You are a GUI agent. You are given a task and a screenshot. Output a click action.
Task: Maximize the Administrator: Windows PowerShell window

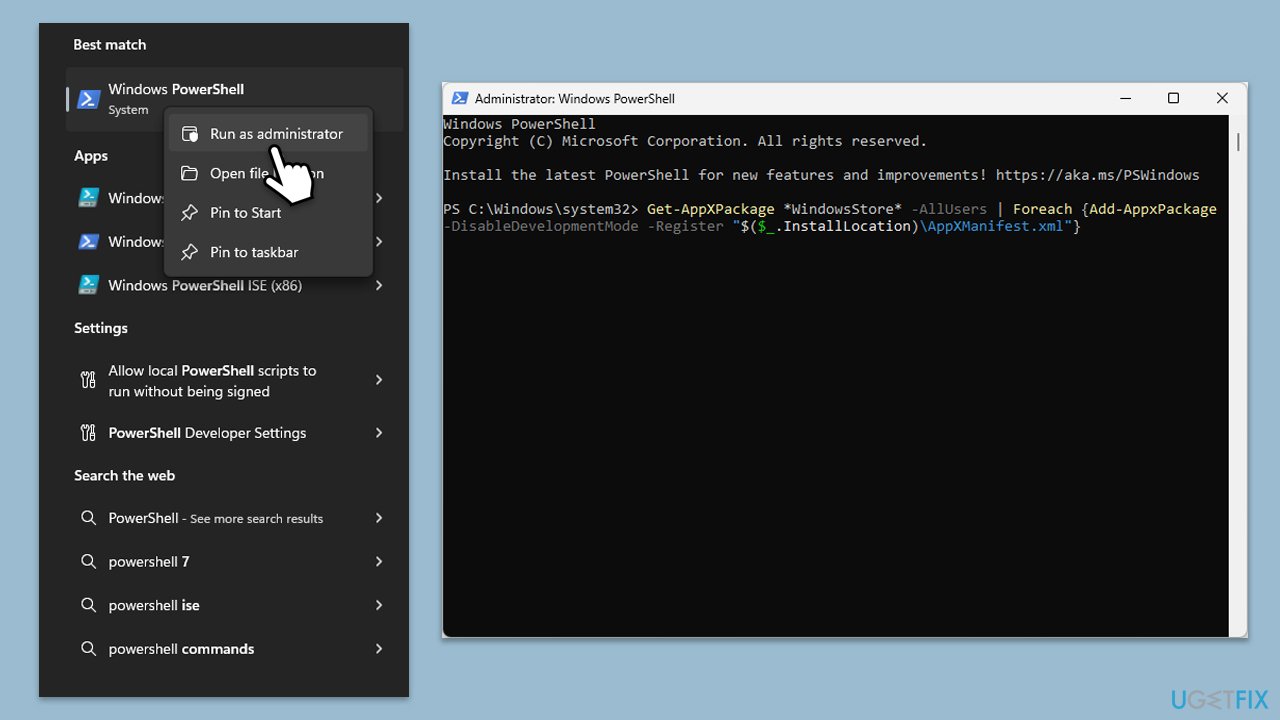(1173, 98)
